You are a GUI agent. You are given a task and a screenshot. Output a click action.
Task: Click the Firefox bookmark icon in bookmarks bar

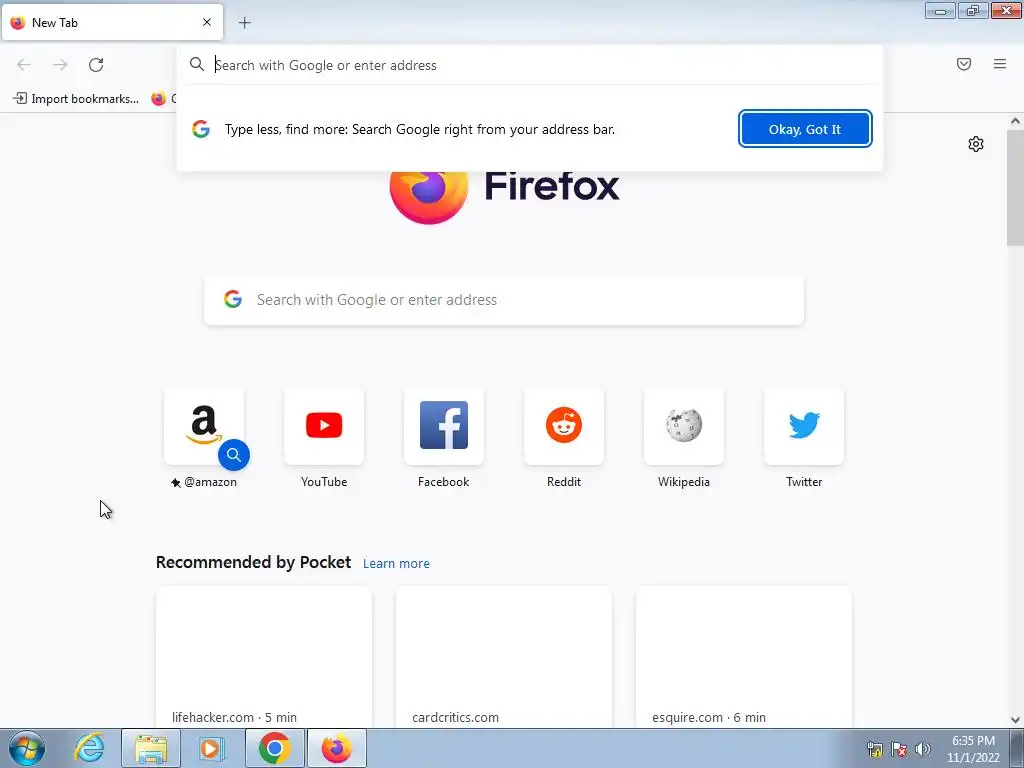[x=159, y=99]
